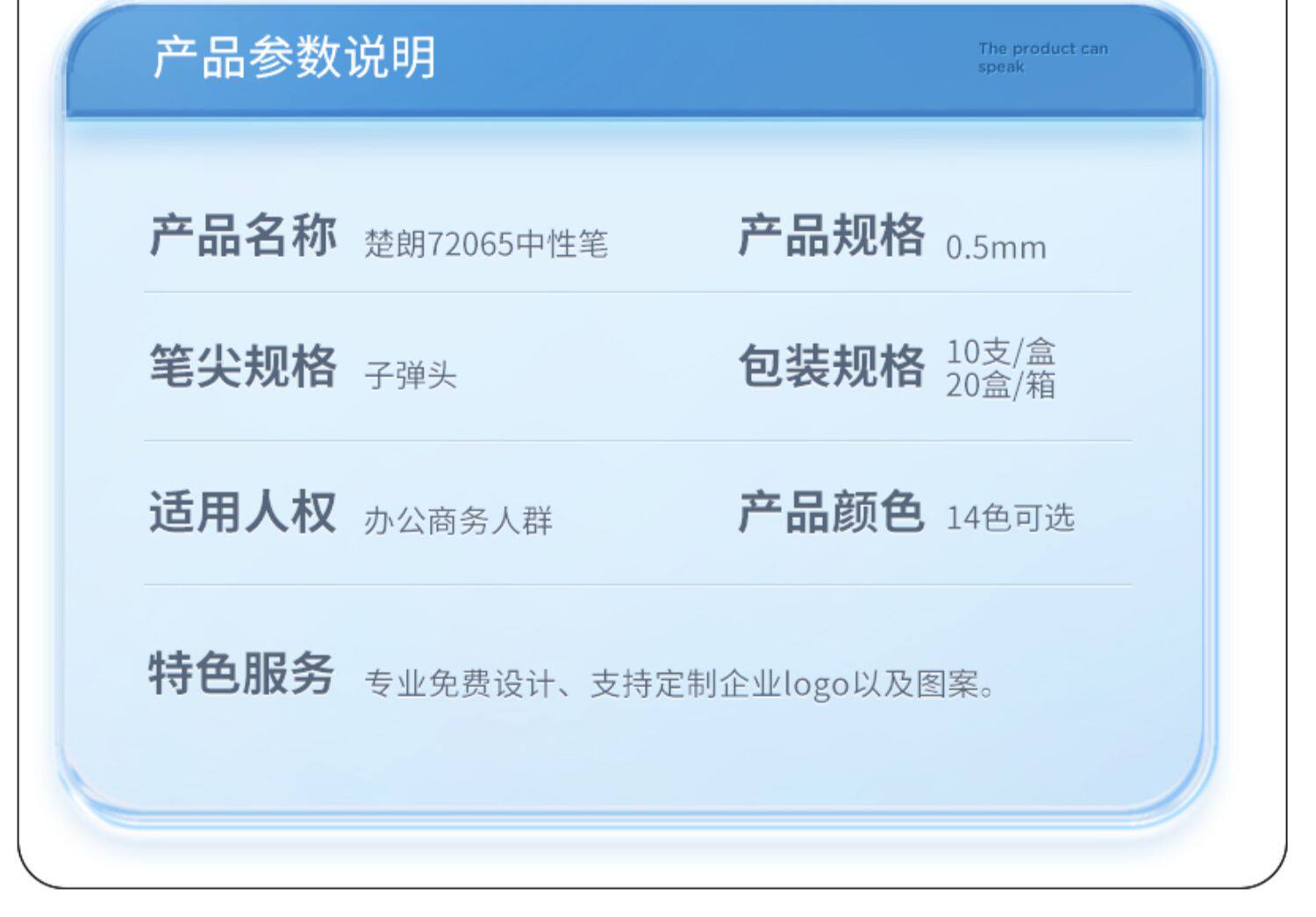The height and width of the screenshot is (917, 1316).
Task: Click the value 子弹头
Action: click(411, 376)
